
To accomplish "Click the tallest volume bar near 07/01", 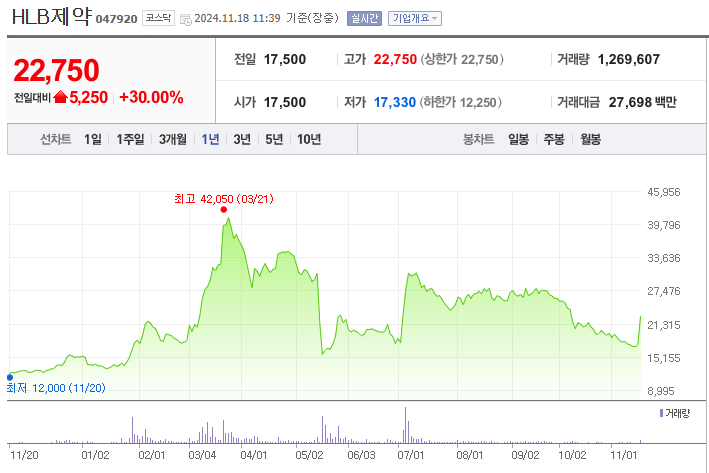I will pos(405,425).
